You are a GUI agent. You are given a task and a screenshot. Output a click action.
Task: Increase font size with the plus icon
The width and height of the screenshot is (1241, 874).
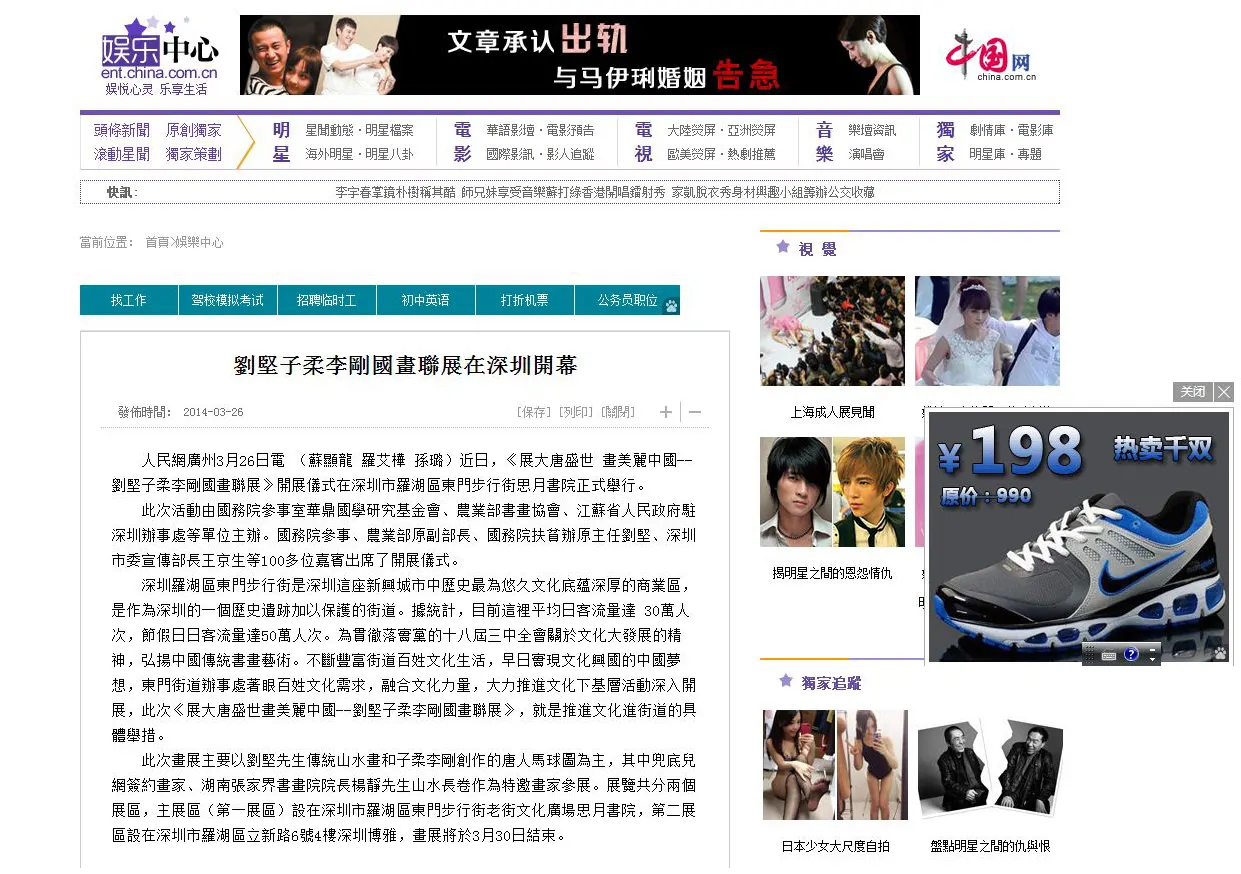pos(666,412)
